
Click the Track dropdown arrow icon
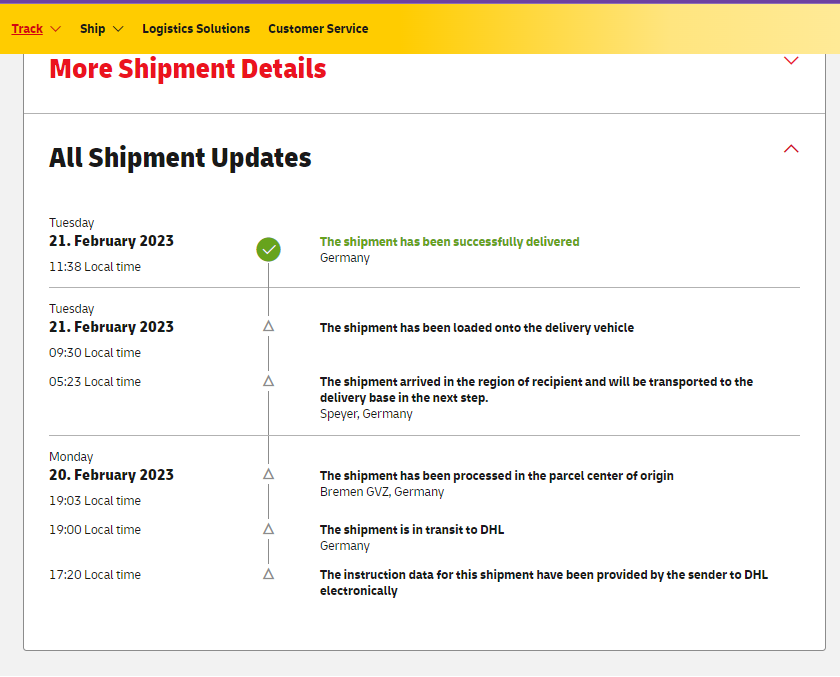(x=55, y=29)
